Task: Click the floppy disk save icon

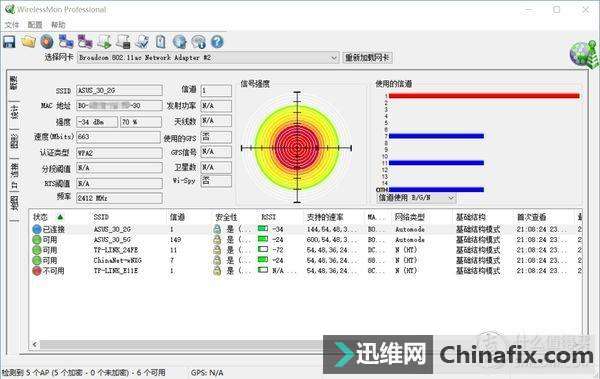Action: (9, 41)
